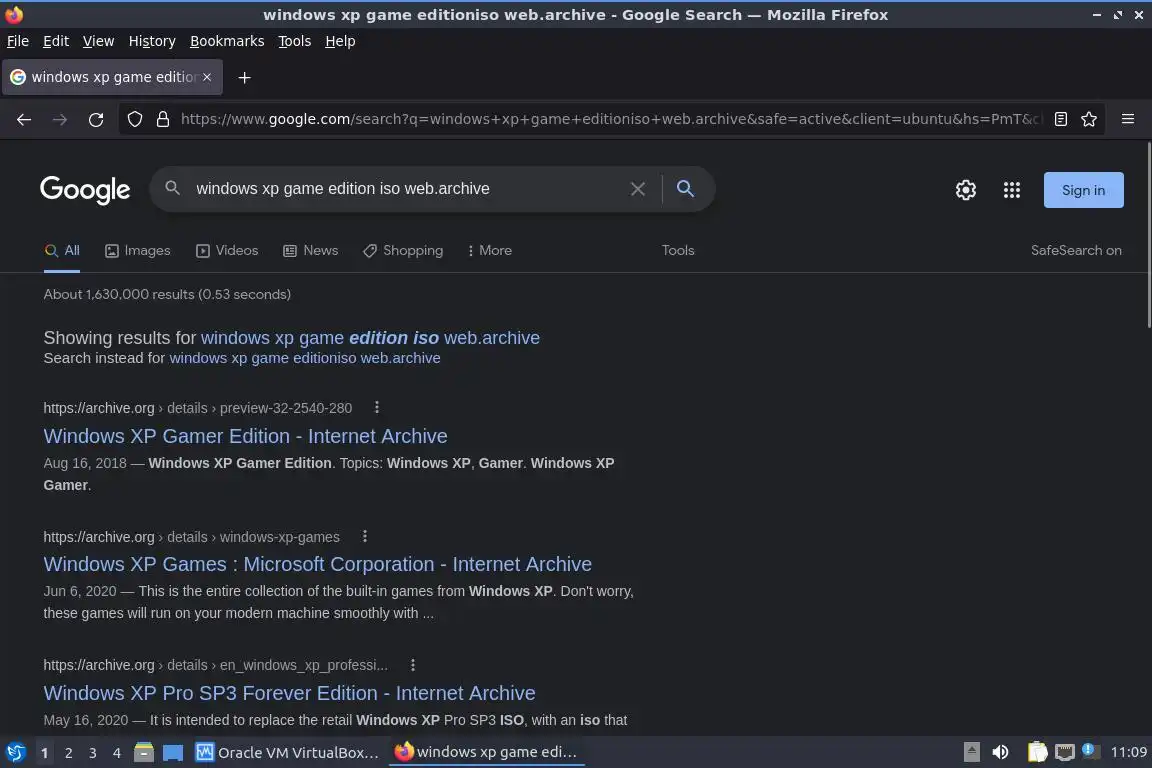Click the Sign in button

tap(1083, 190)
